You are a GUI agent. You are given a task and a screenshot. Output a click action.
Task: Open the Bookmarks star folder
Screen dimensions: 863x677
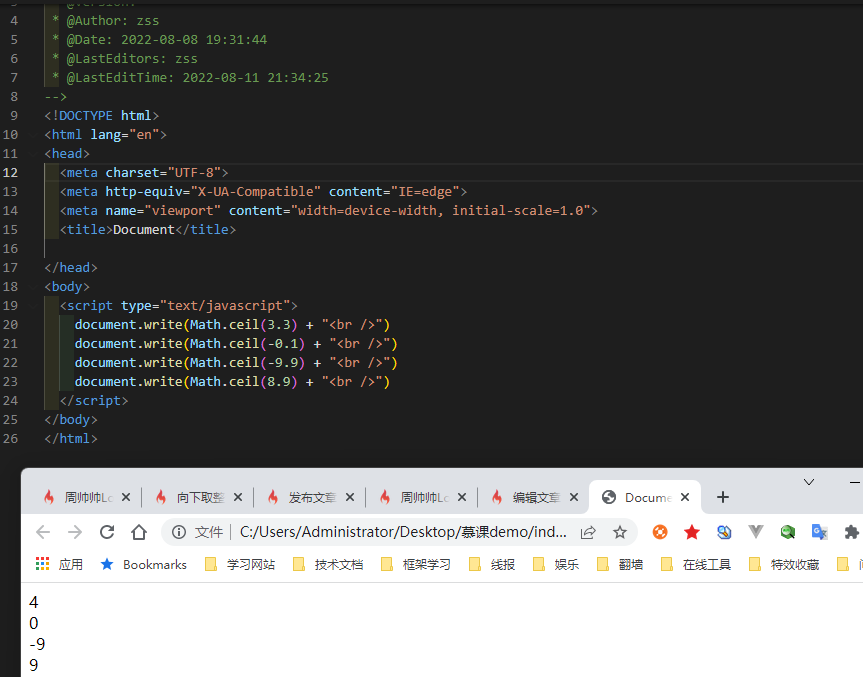coord(144,564)
